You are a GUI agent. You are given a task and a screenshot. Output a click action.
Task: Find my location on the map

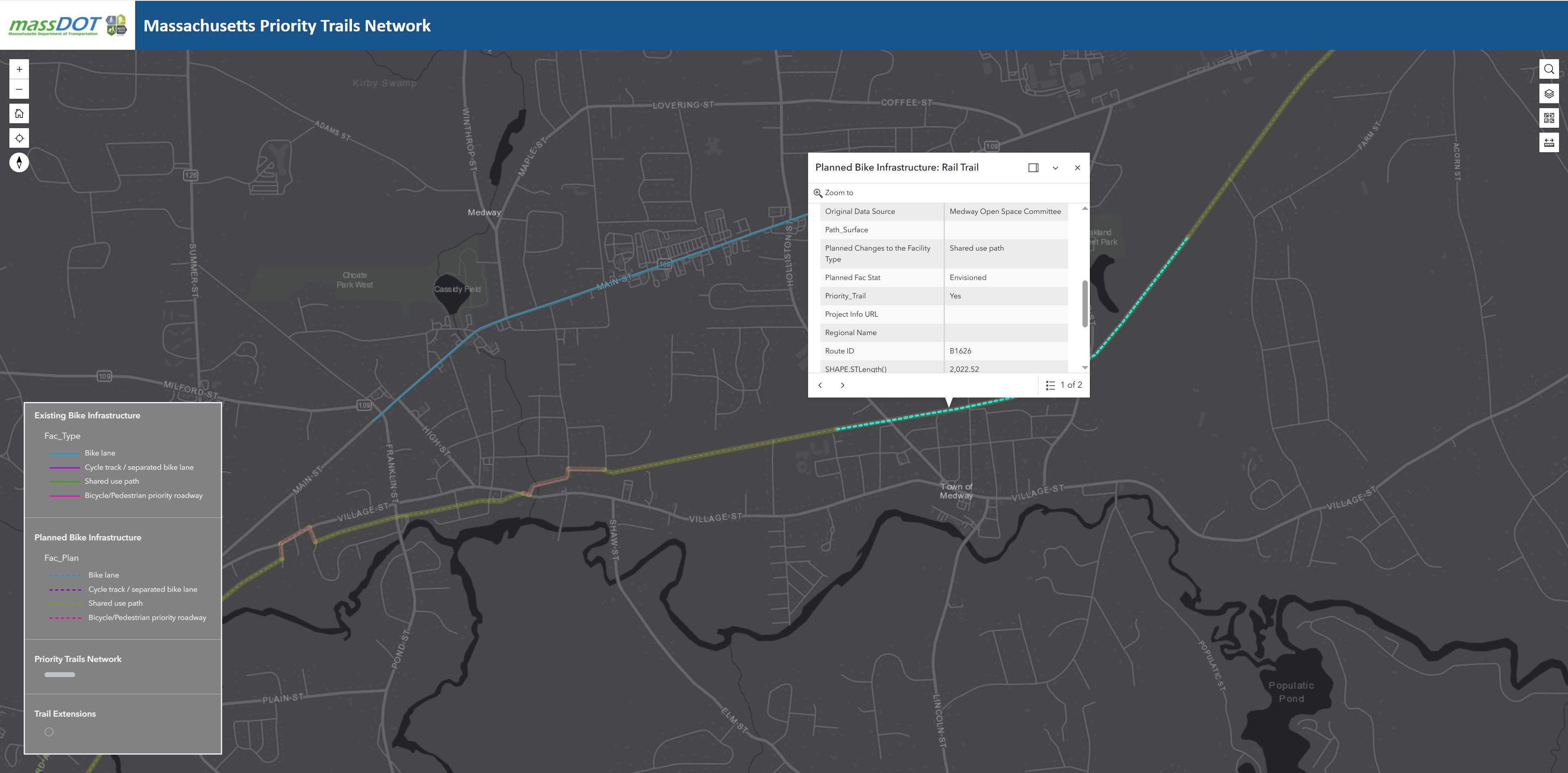coord(20,138)
